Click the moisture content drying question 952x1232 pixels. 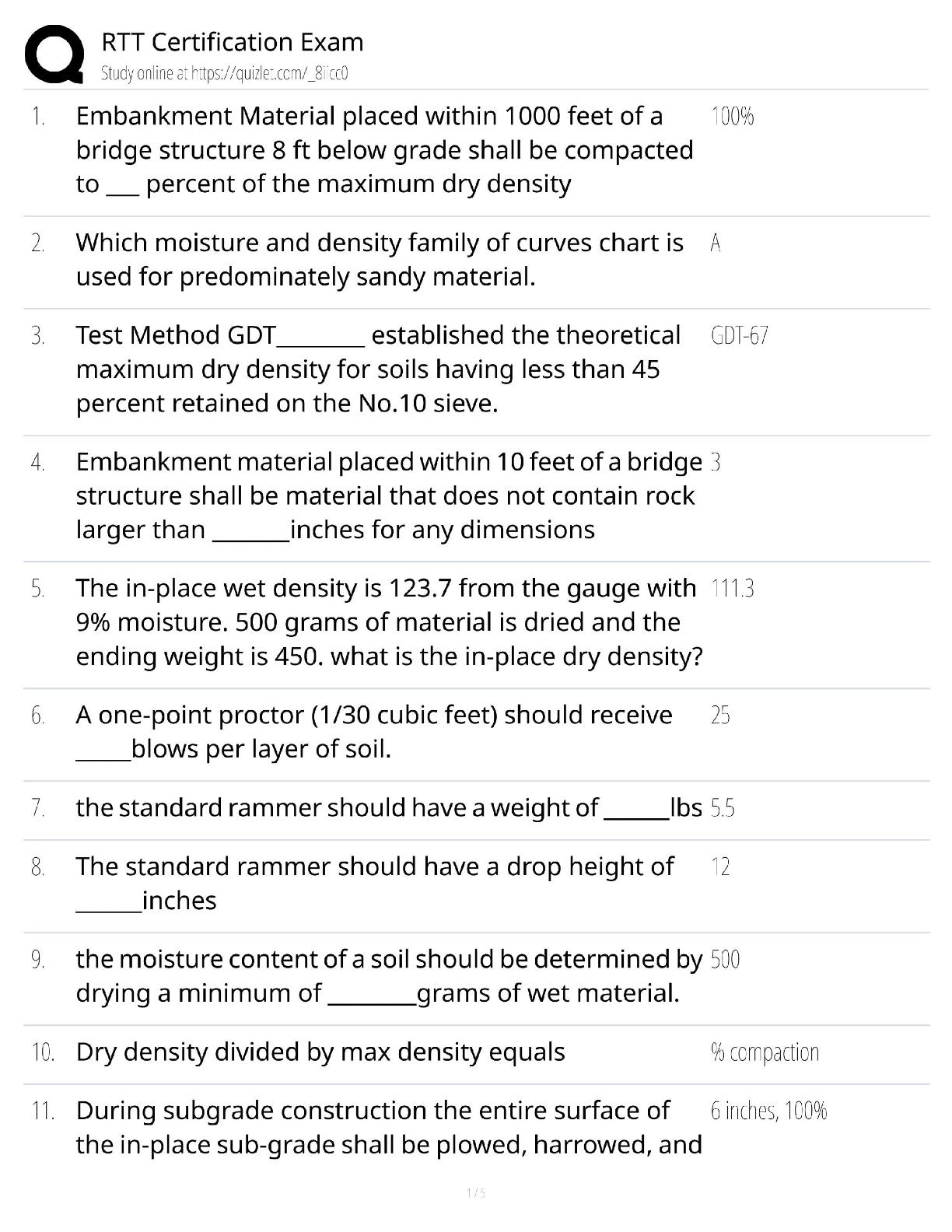click(x=389, y=976)
